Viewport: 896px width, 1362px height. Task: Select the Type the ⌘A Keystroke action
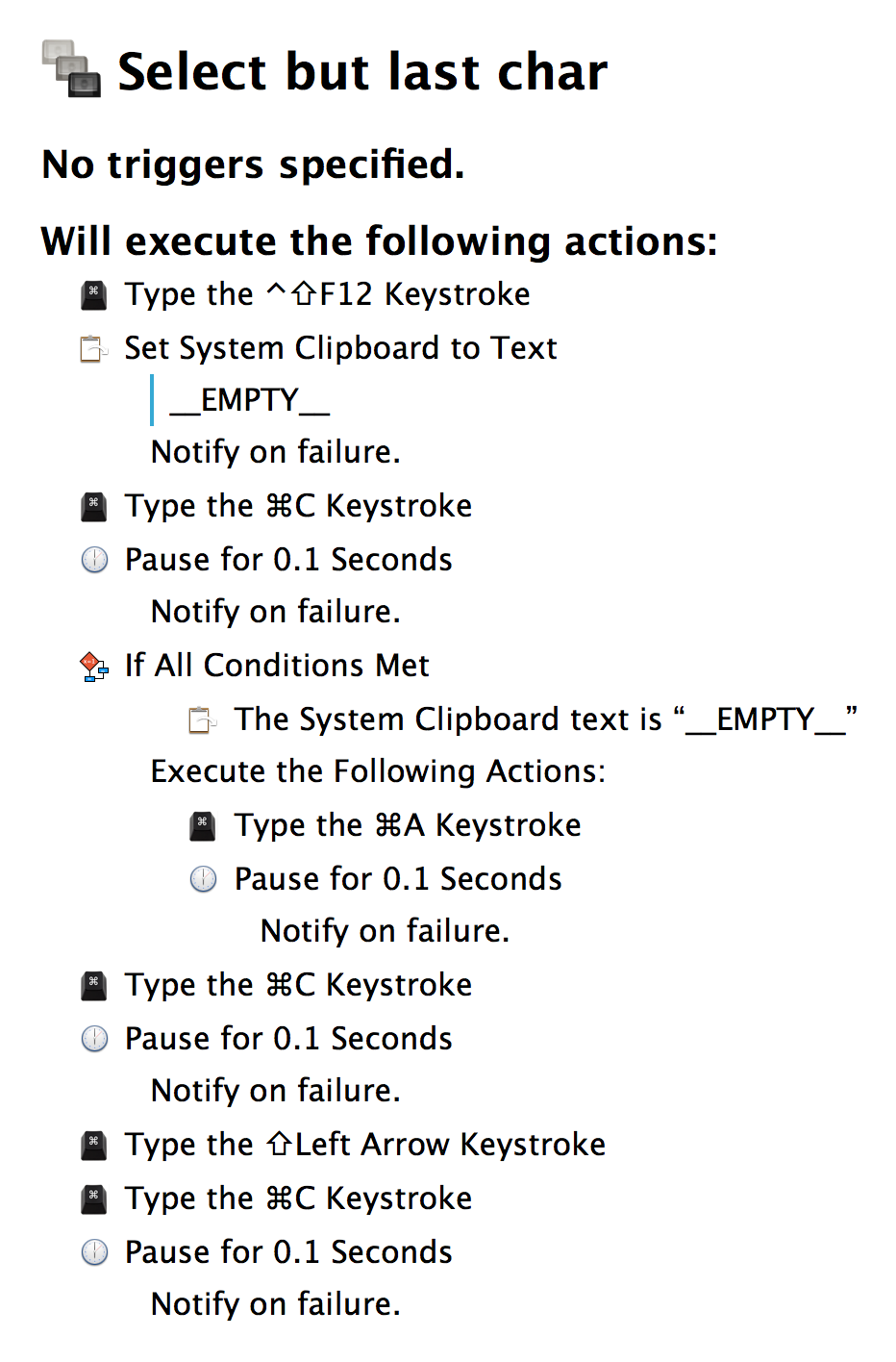408,825
